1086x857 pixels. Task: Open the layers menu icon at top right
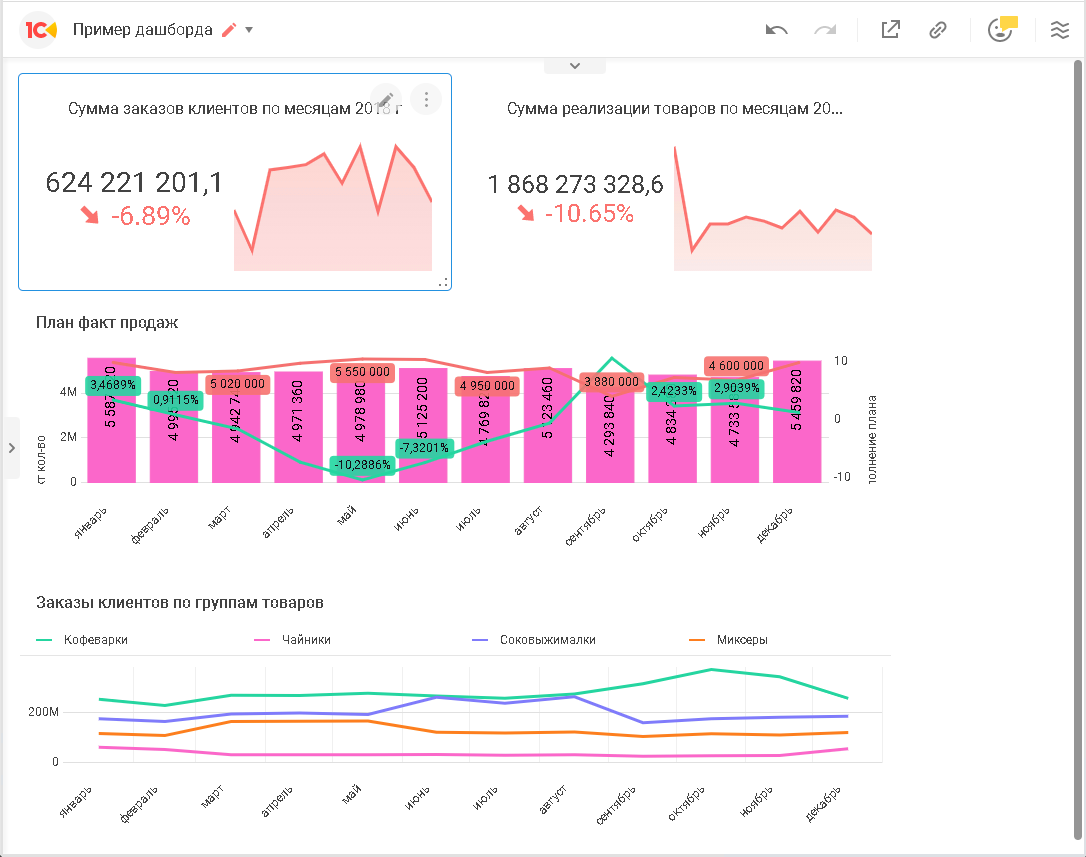1059,30
